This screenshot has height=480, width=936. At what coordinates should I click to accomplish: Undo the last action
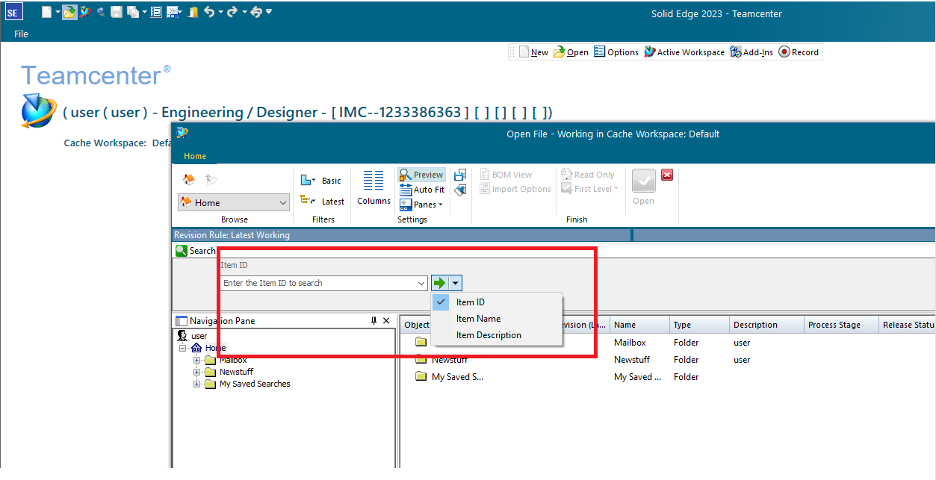pos(210,12)
